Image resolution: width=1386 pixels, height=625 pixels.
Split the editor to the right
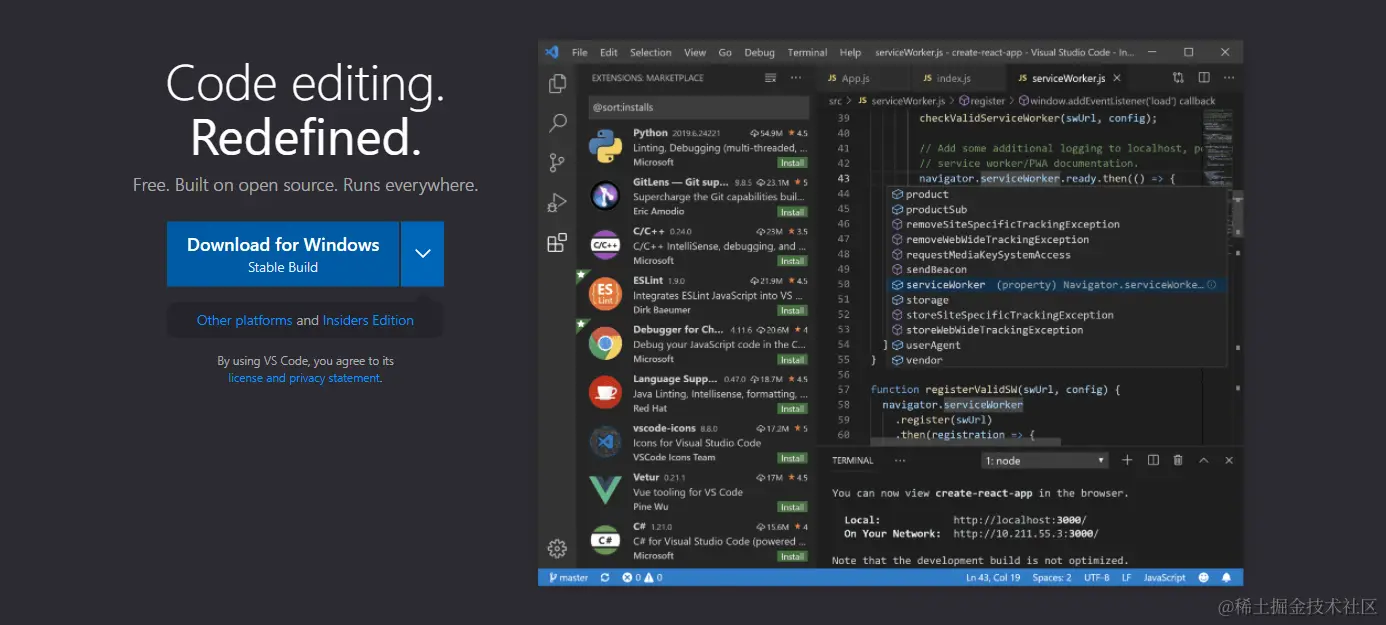pos(1204,78)
